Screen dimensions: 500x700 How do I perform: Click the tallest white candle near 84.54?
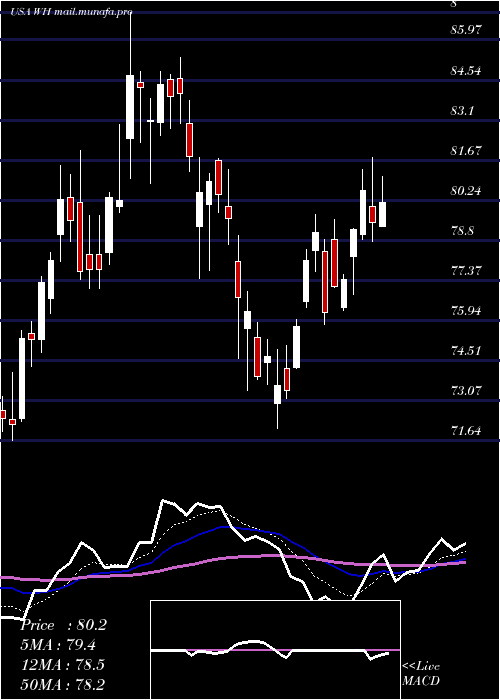[130, 107]
